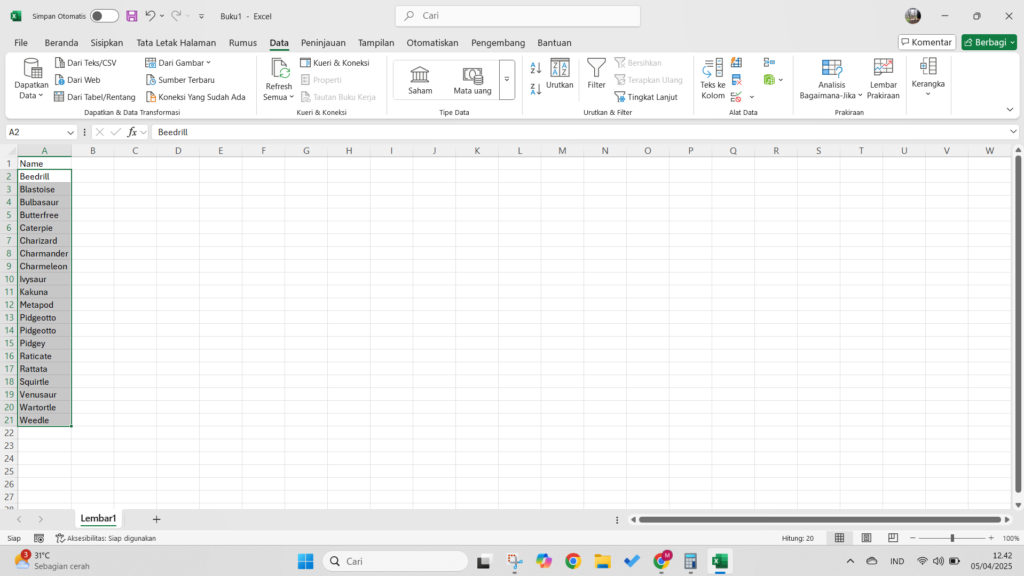
Task: Click the Consolidate icon in Alat Data
Action: pos(769,63)
